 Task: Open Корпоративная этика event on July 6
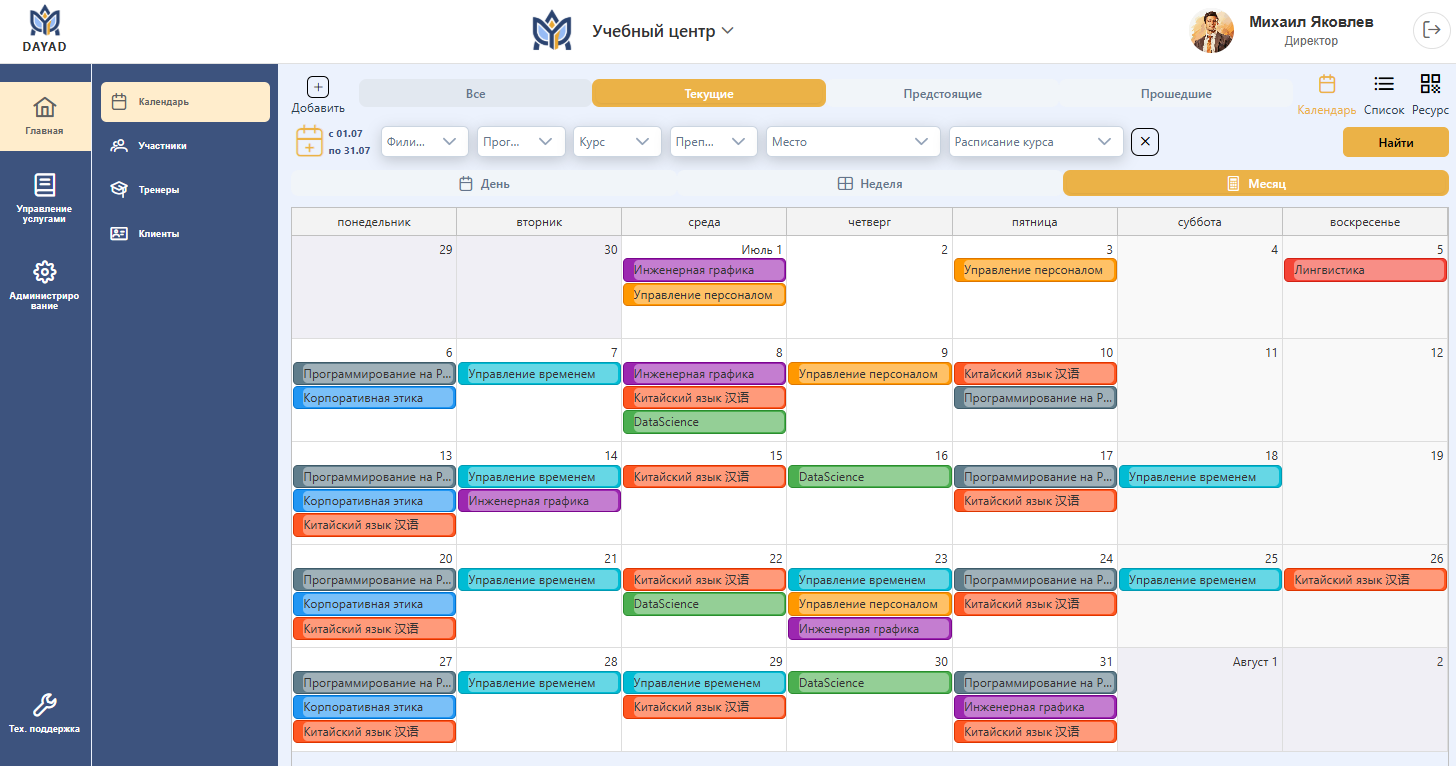pos(374,398)
